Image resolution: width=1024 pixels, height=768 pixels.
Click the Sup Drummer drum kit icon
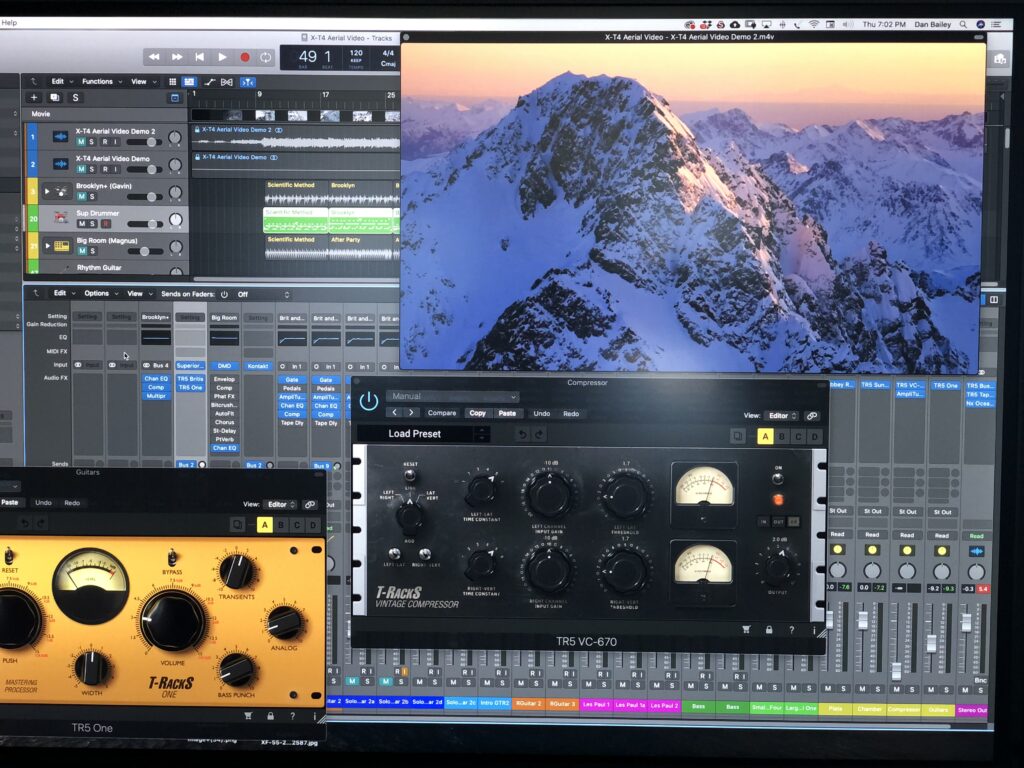coord(61,217)
